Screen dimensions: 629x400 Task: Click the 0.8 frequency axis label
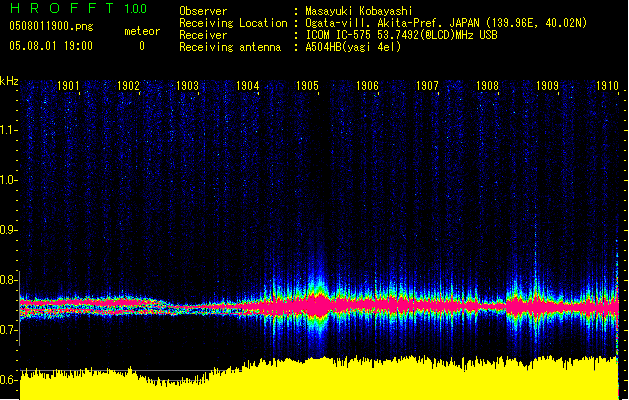[9, 280]
